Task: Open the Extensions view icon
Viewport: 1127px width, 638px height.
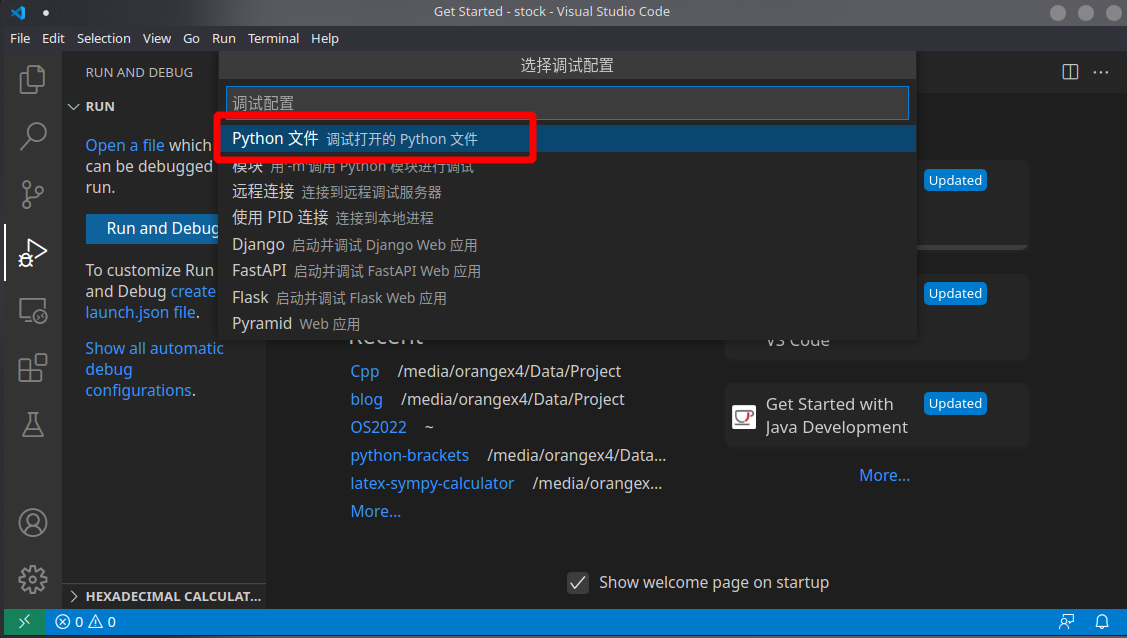Action: (32, 368)
